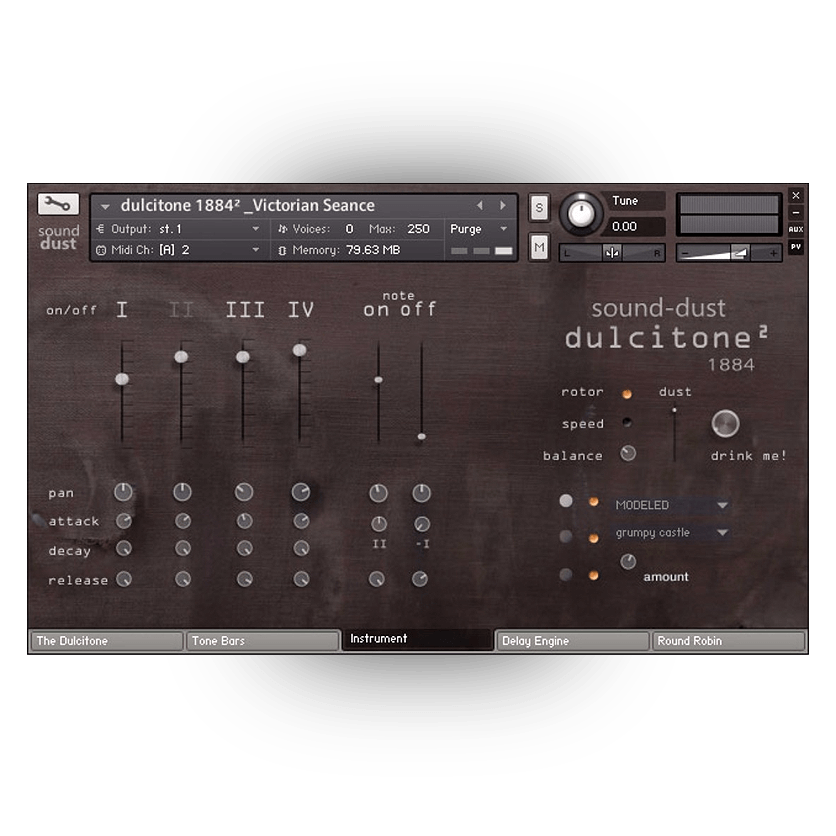This screenshot has height=836, width=836.
Task: Click the rotor balance knob
Action: 628,454
